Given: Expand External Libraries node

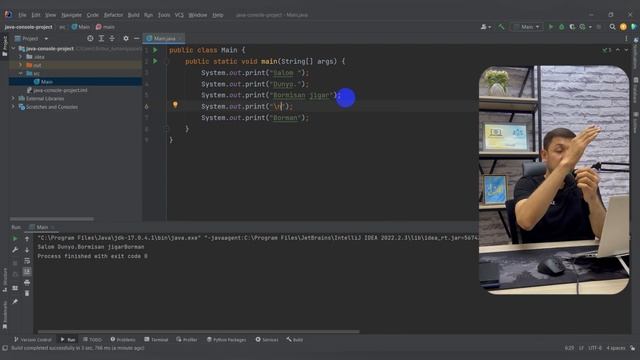Looking at the screenshot, I should (13, 98).
